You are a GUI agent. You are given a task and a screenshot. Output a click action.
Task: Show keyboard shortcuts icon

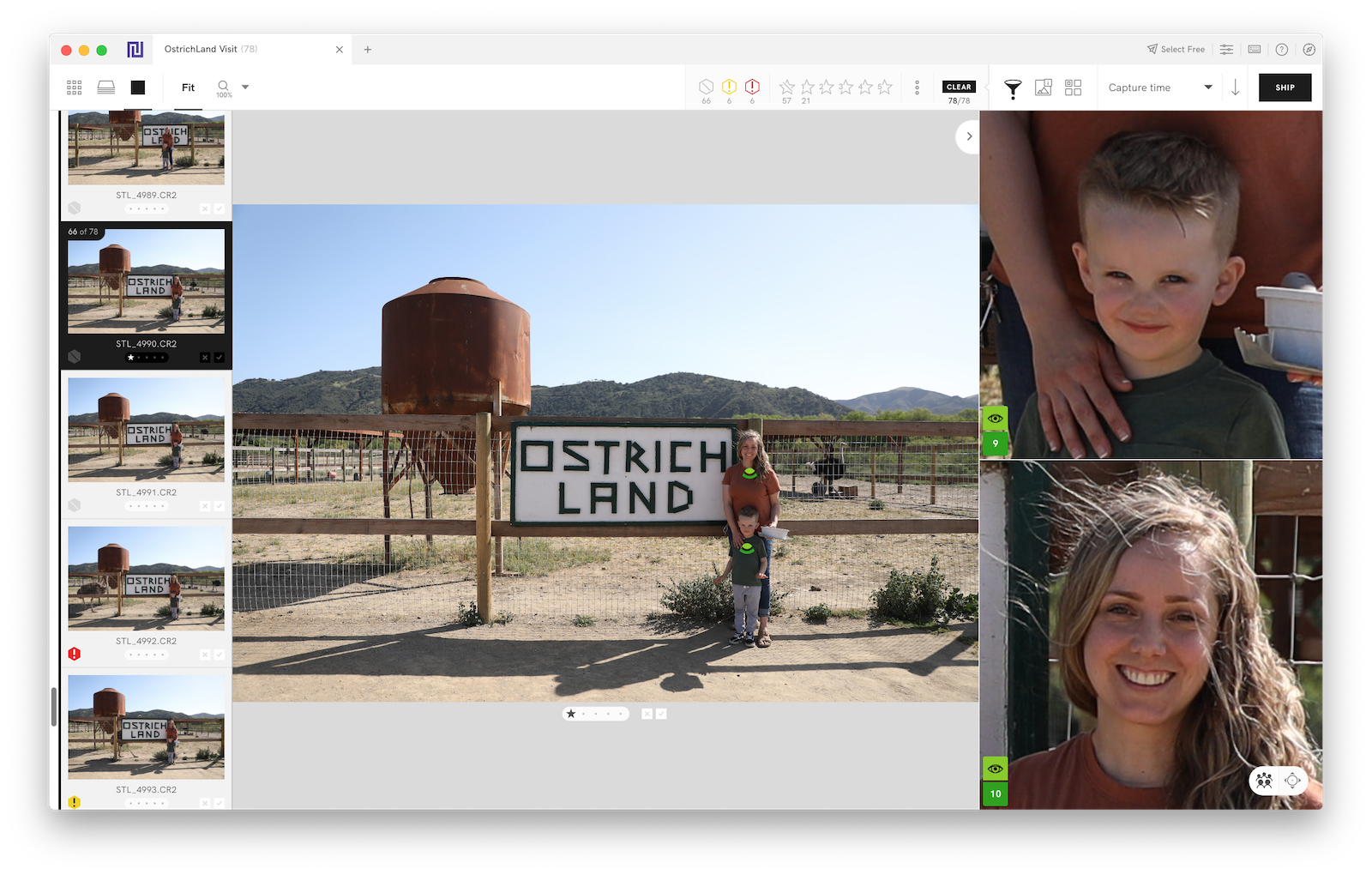[1255, 50]
